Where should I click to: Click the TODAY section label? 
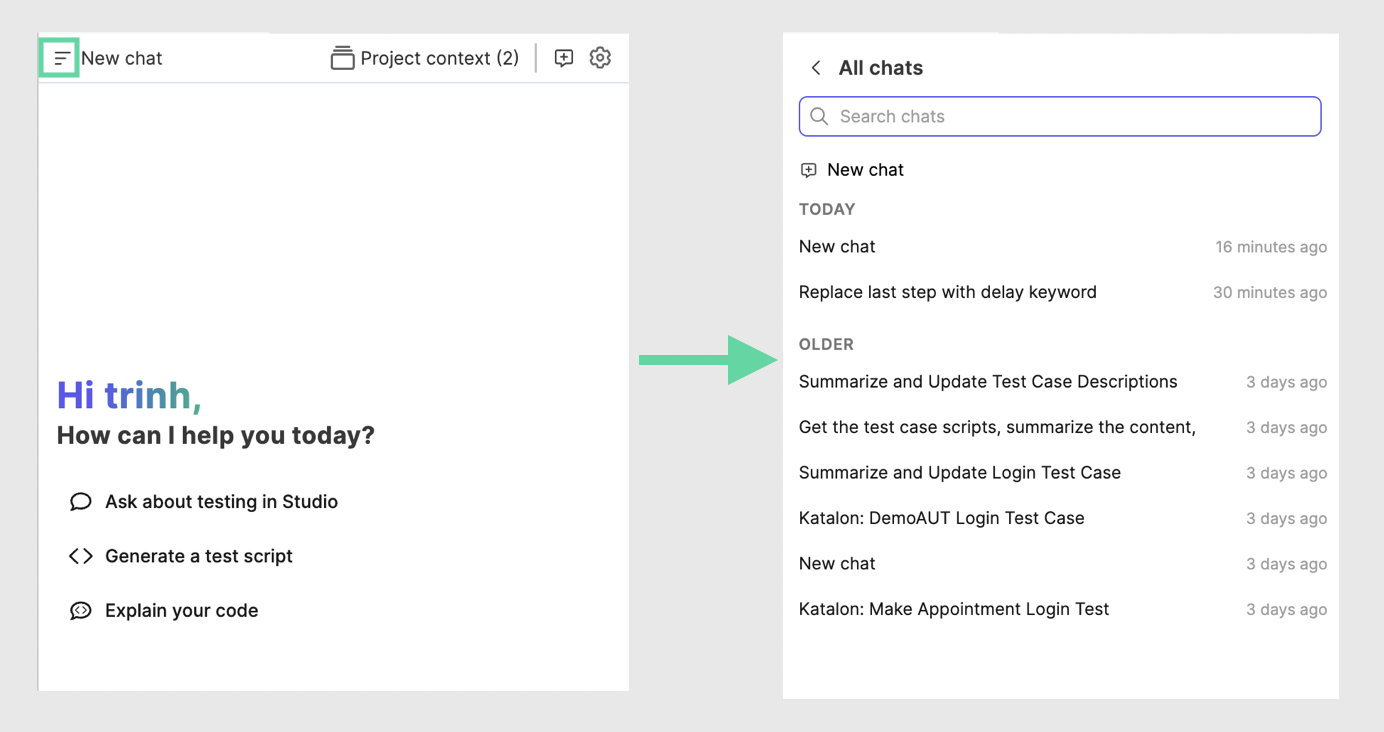click(827, 209)
